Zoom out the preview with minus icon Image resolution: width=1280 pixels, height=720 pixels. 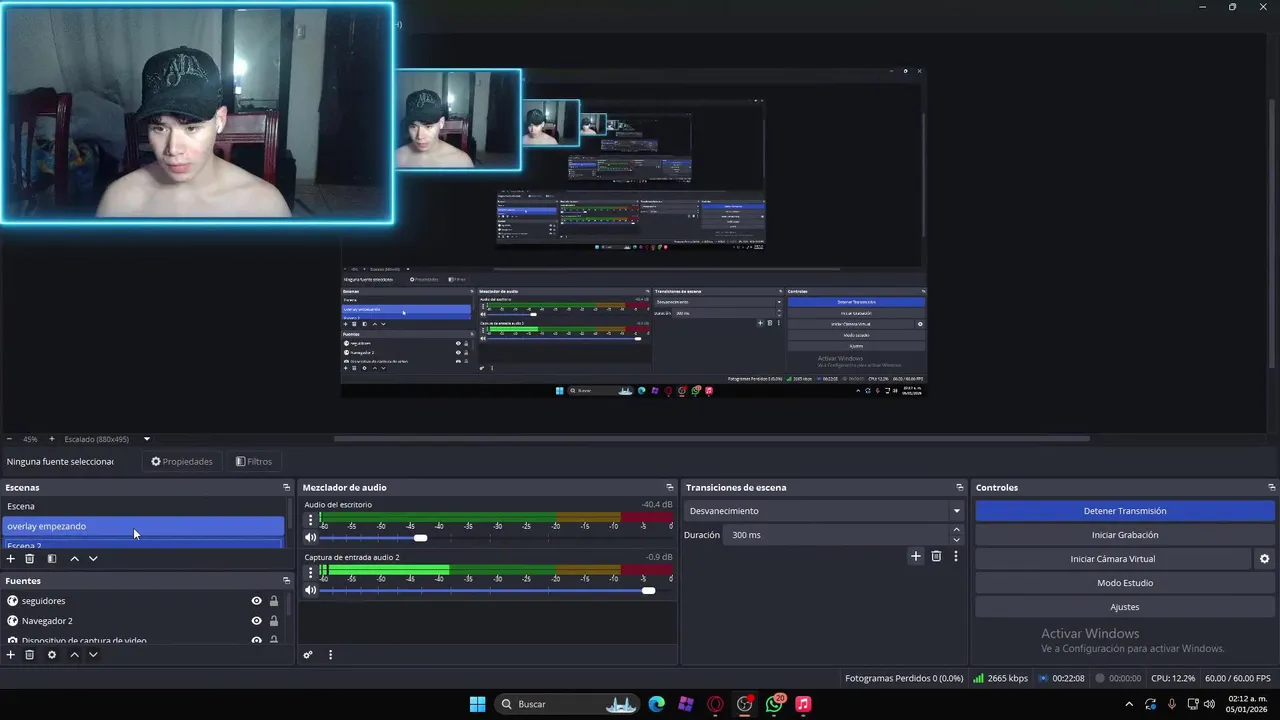tap(9, 439)
